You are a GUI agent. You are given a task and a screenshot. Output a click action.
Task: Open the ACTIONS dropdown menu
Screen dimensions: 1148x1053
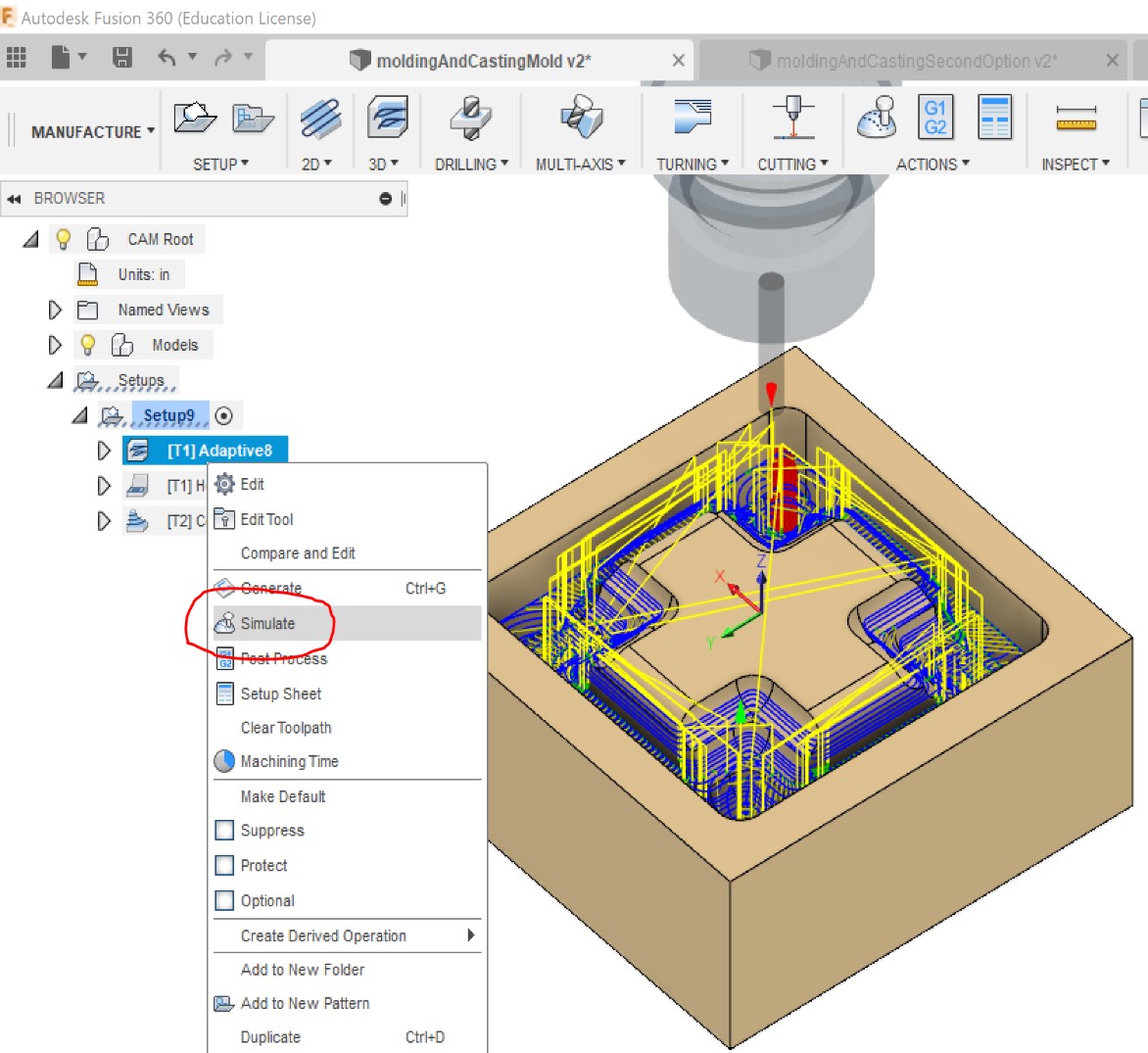(933, 164)
